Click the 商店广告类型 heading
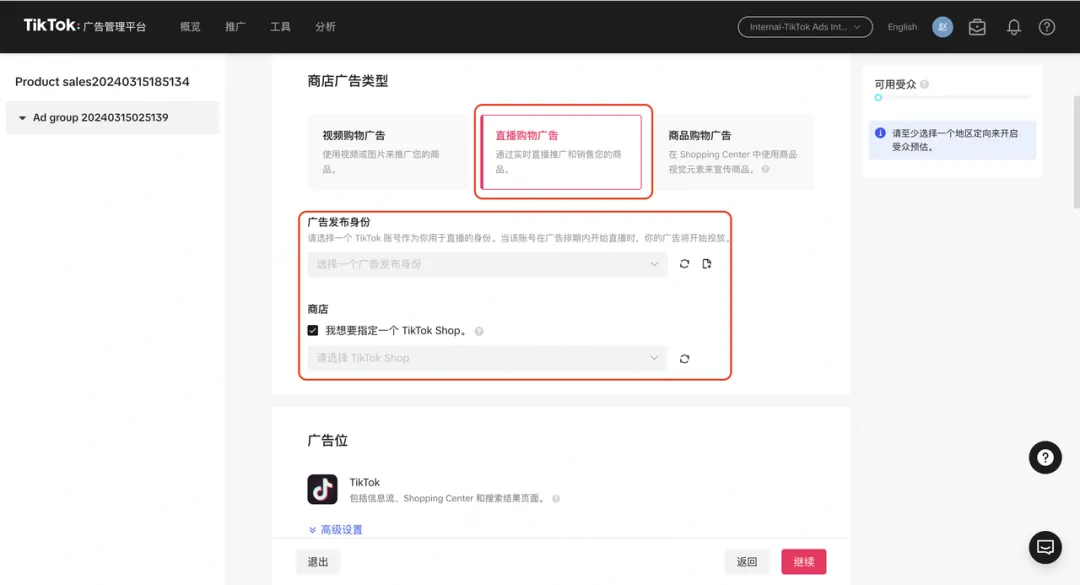 [348, 81]
